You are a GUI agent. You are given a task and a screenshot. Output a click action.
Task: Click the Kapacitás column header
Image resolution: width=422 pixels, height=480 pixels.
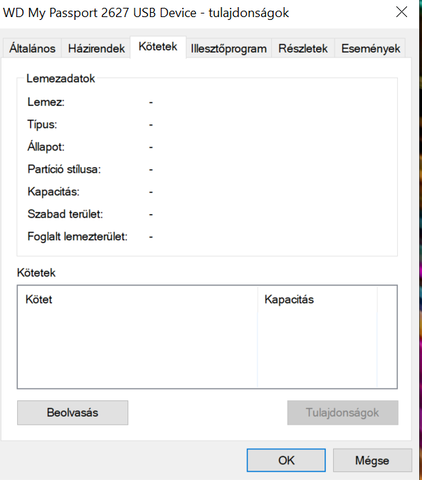[x=317, y=299]
